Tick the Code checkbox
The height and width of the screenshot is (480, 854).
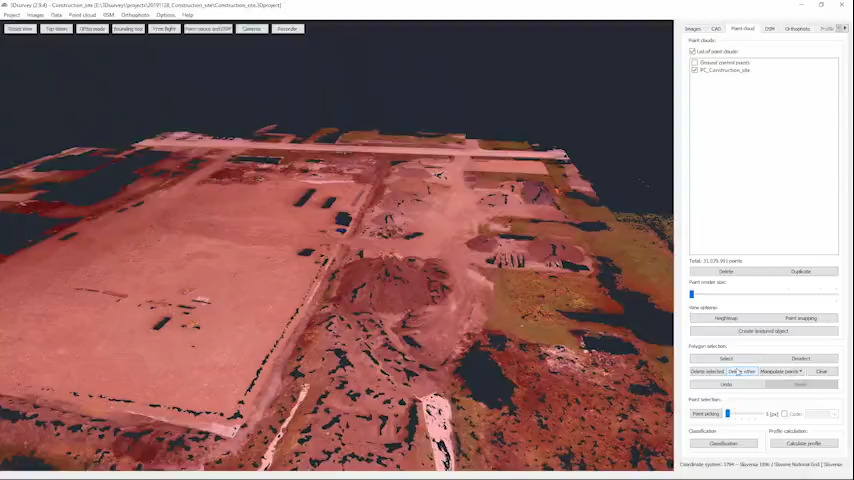(784, 414)
